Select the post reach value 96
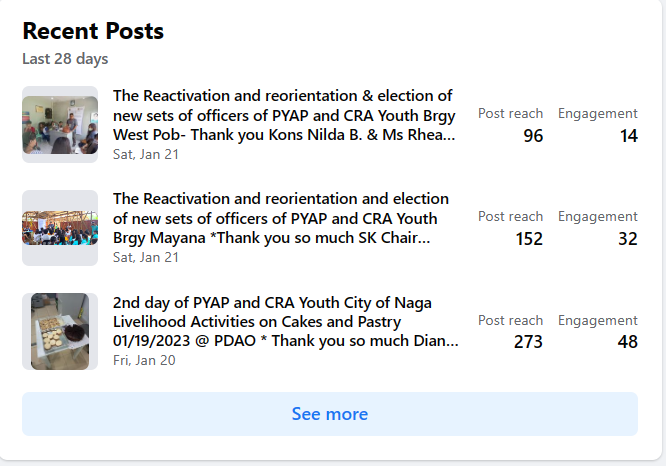Viewport: 666px width, 466px height. tap(533, 136)
